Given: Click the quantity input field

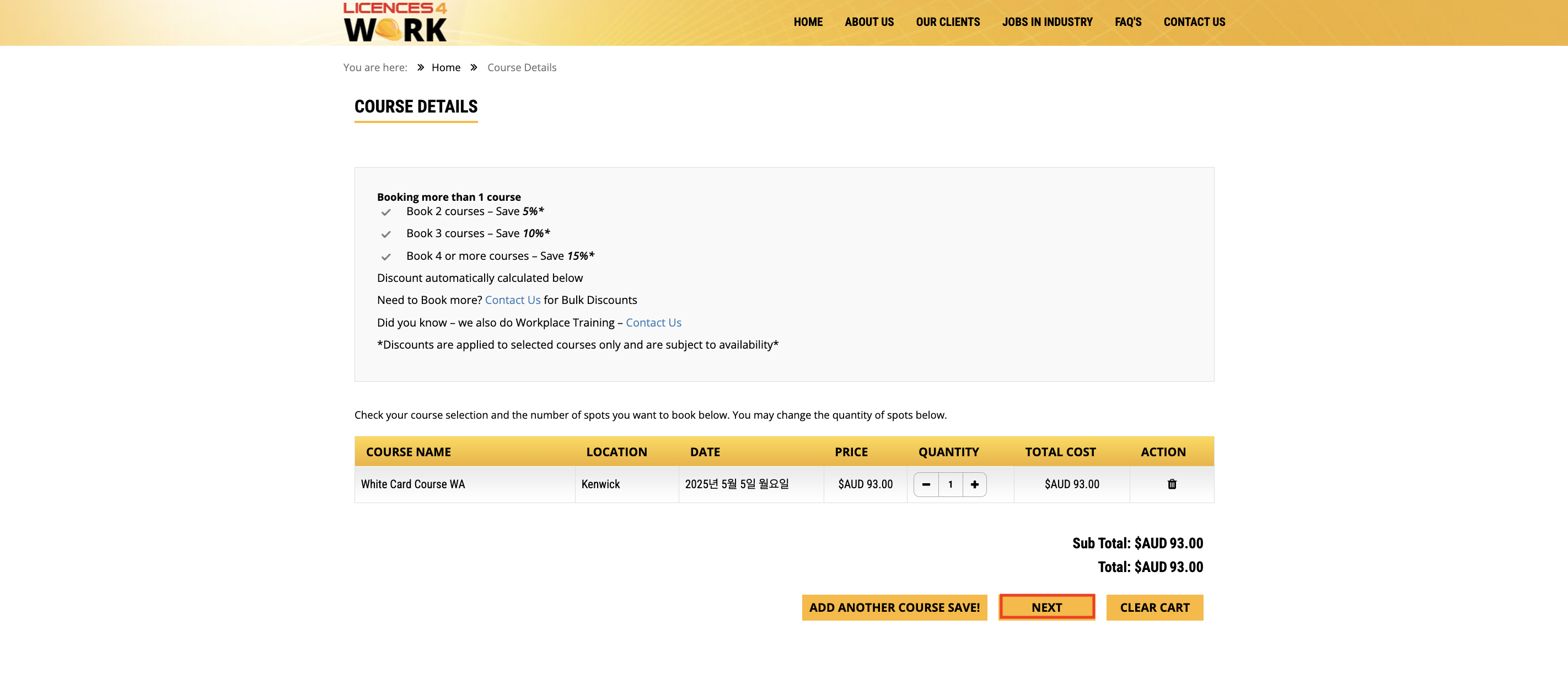Looking at the screenshot, I should click(949, 485).
